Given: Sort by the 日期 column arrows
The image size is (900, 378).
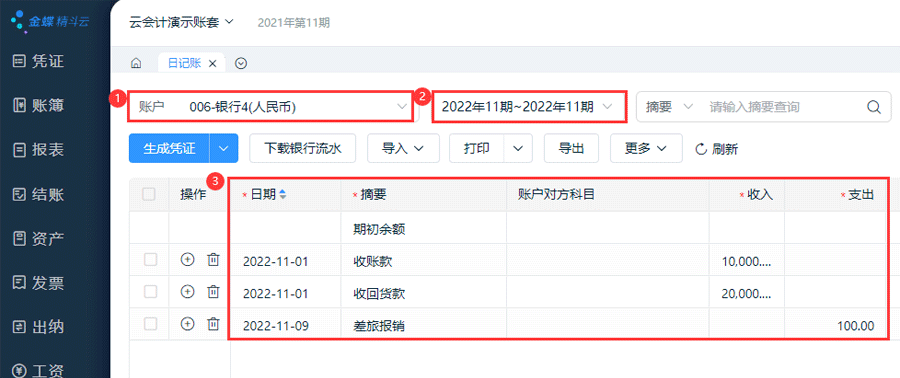Looking at the screenshot, I should tap(282, 195).
